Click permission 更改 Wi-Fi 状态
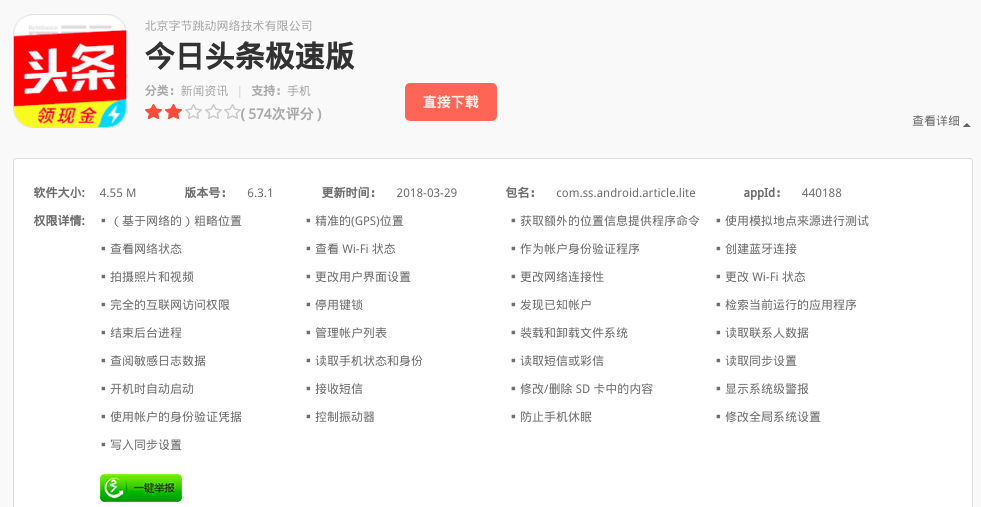This screenshot has width=981, height=507. pyautogui.click(x=765, y=277)
